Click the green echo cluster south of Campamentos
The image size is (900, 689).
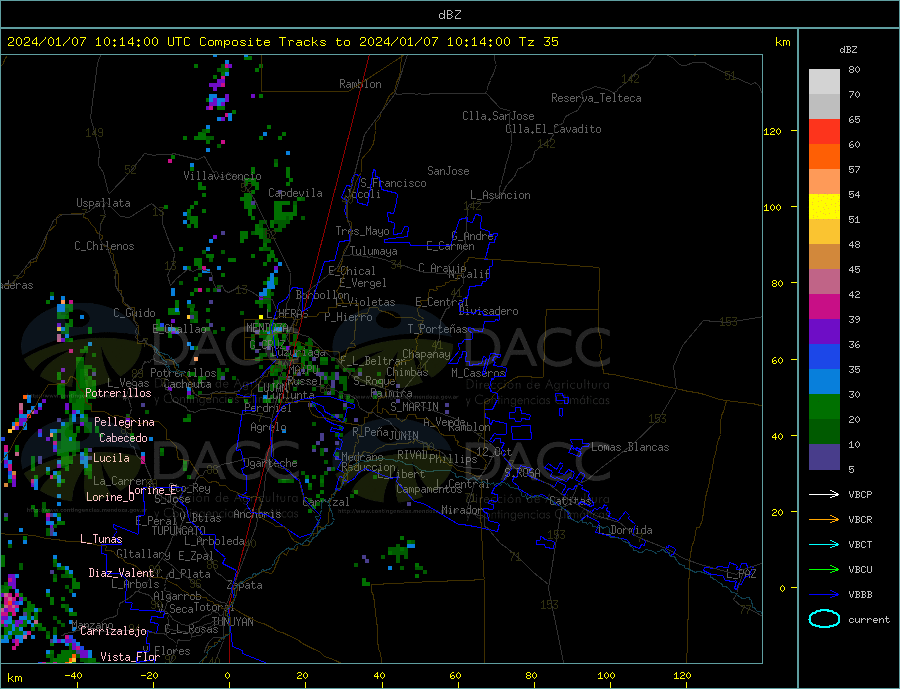[400, 551]
